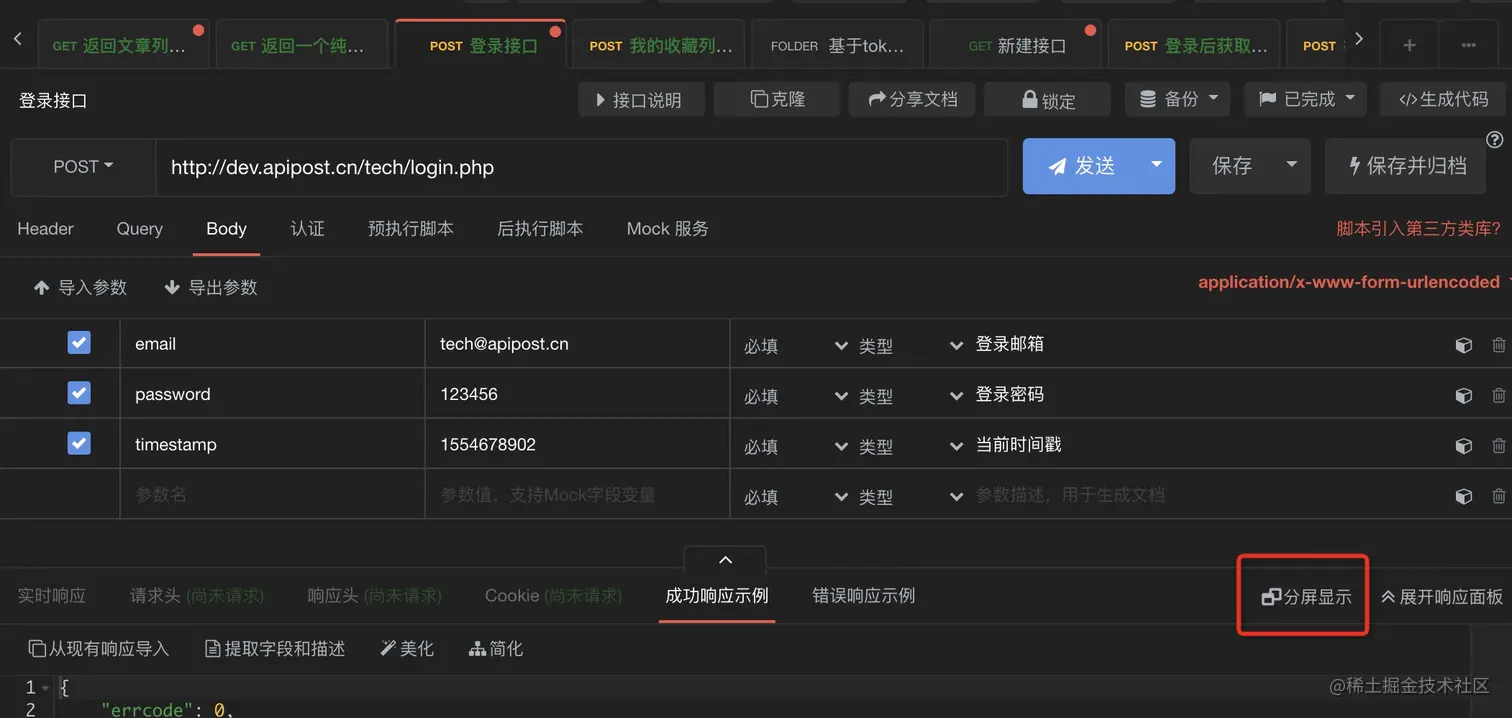
Task: Switch to the 后执行脚本 tab
Action: (x=540, y=229)
